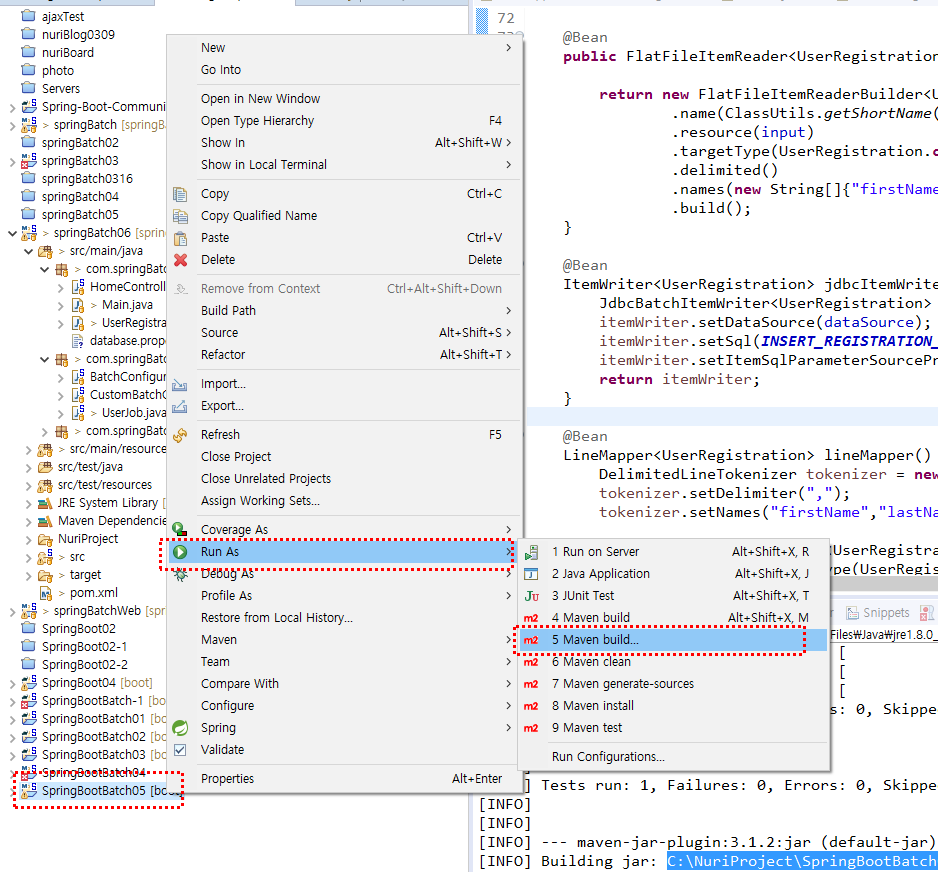Collapse the springBatch06 project tree
The width and height of the screenshot is (938, 872).
12,233
